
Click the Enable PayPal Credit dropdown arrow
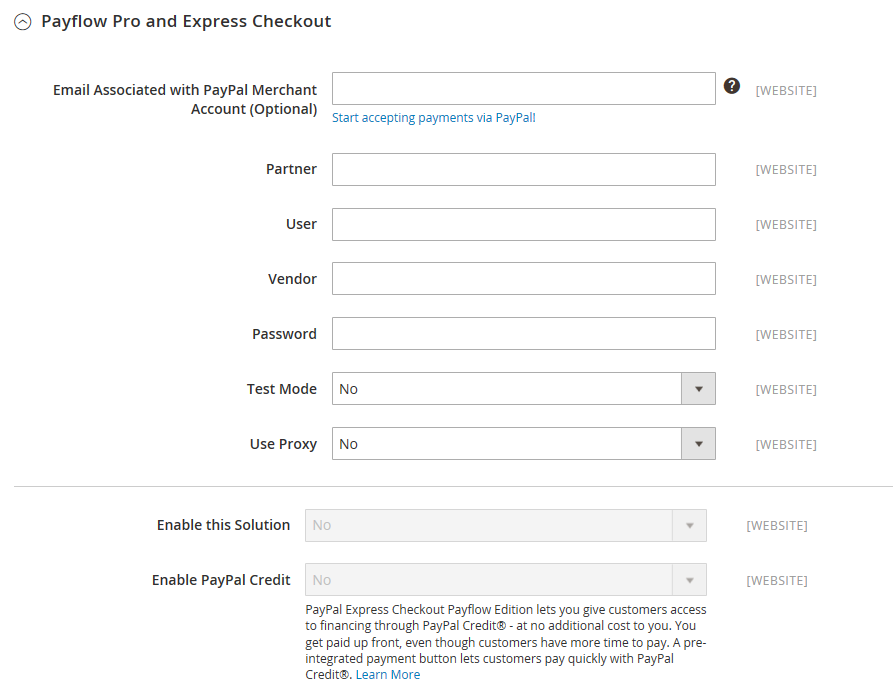coord(690,580)
